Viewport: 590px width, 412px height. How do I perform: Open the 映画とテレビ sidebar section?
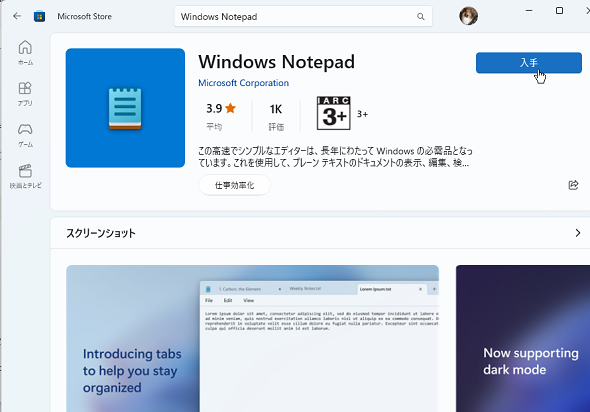click(25, 176)
